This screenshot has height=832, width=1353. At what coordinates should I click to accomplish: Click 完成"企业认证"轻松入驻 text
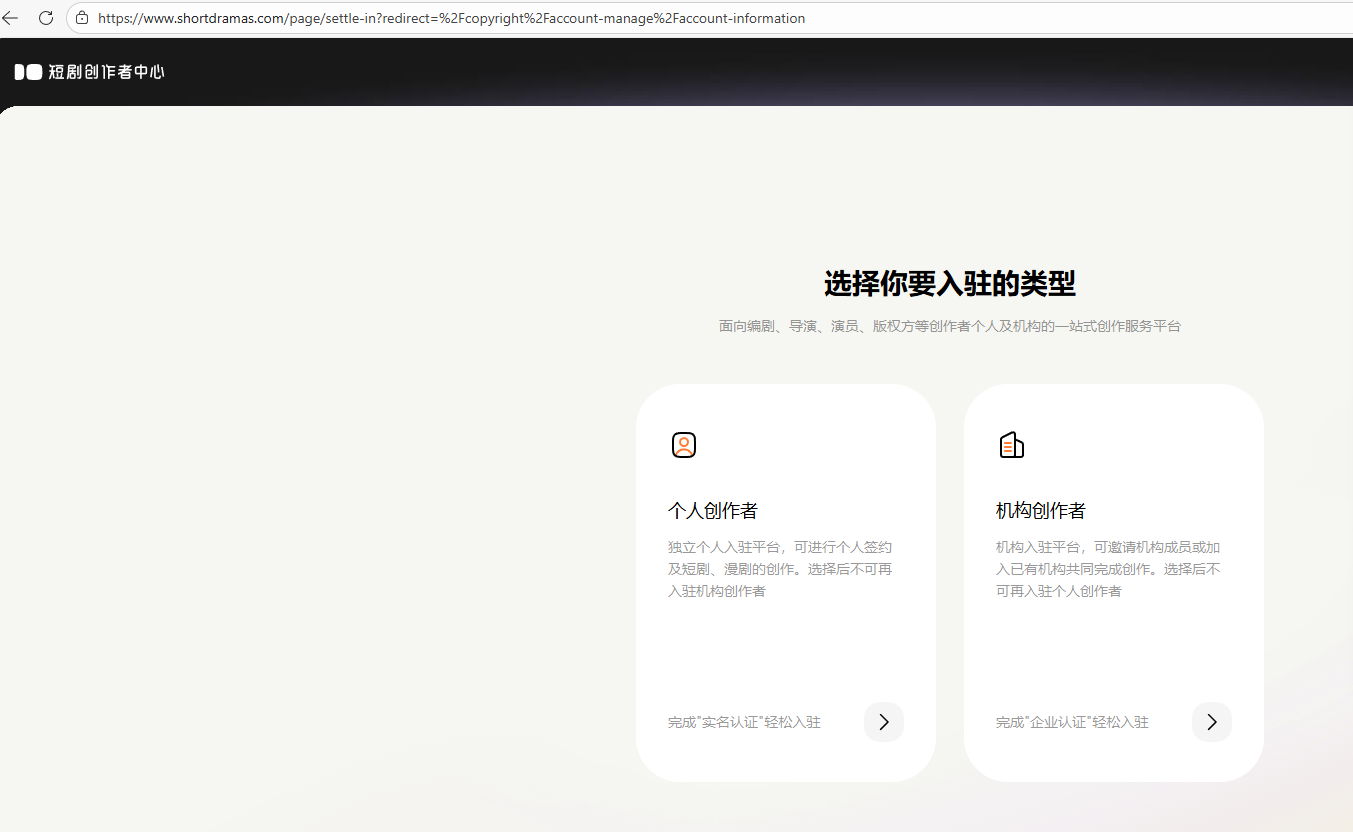(x=1072, y=722)
